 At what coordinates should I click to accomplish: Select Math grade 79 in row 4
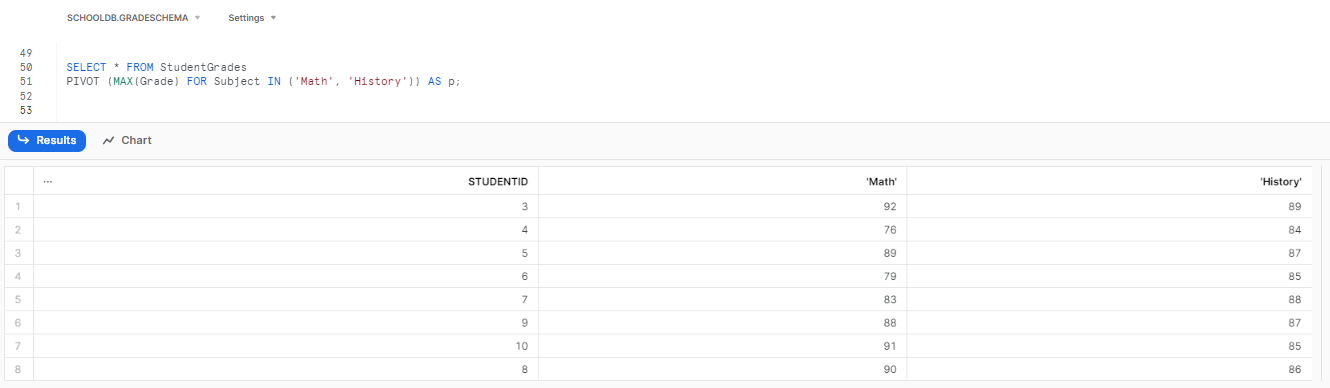(x=722, y=276)
